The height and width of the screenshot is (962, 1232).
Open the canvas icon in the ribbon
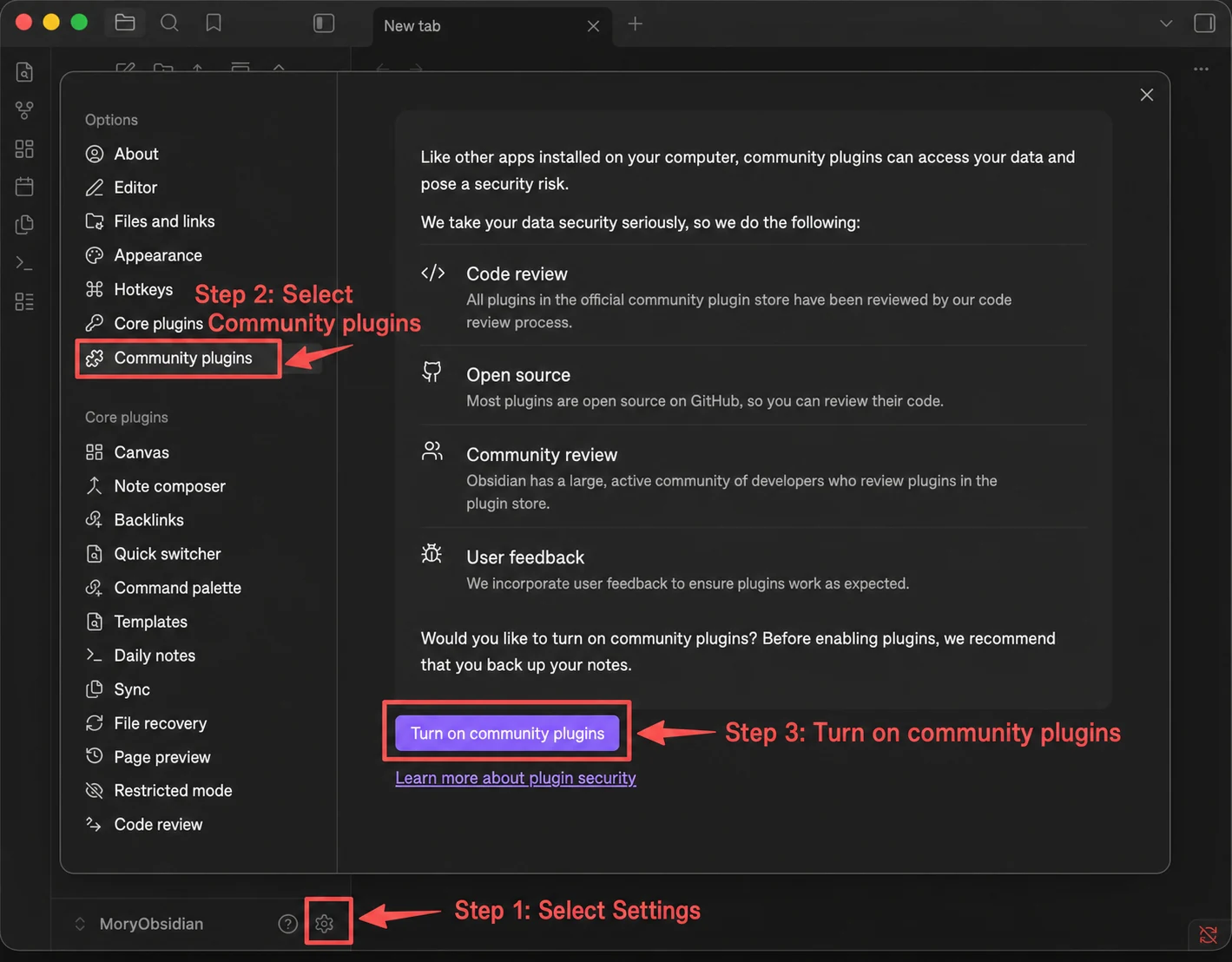[x=24, y=148]
